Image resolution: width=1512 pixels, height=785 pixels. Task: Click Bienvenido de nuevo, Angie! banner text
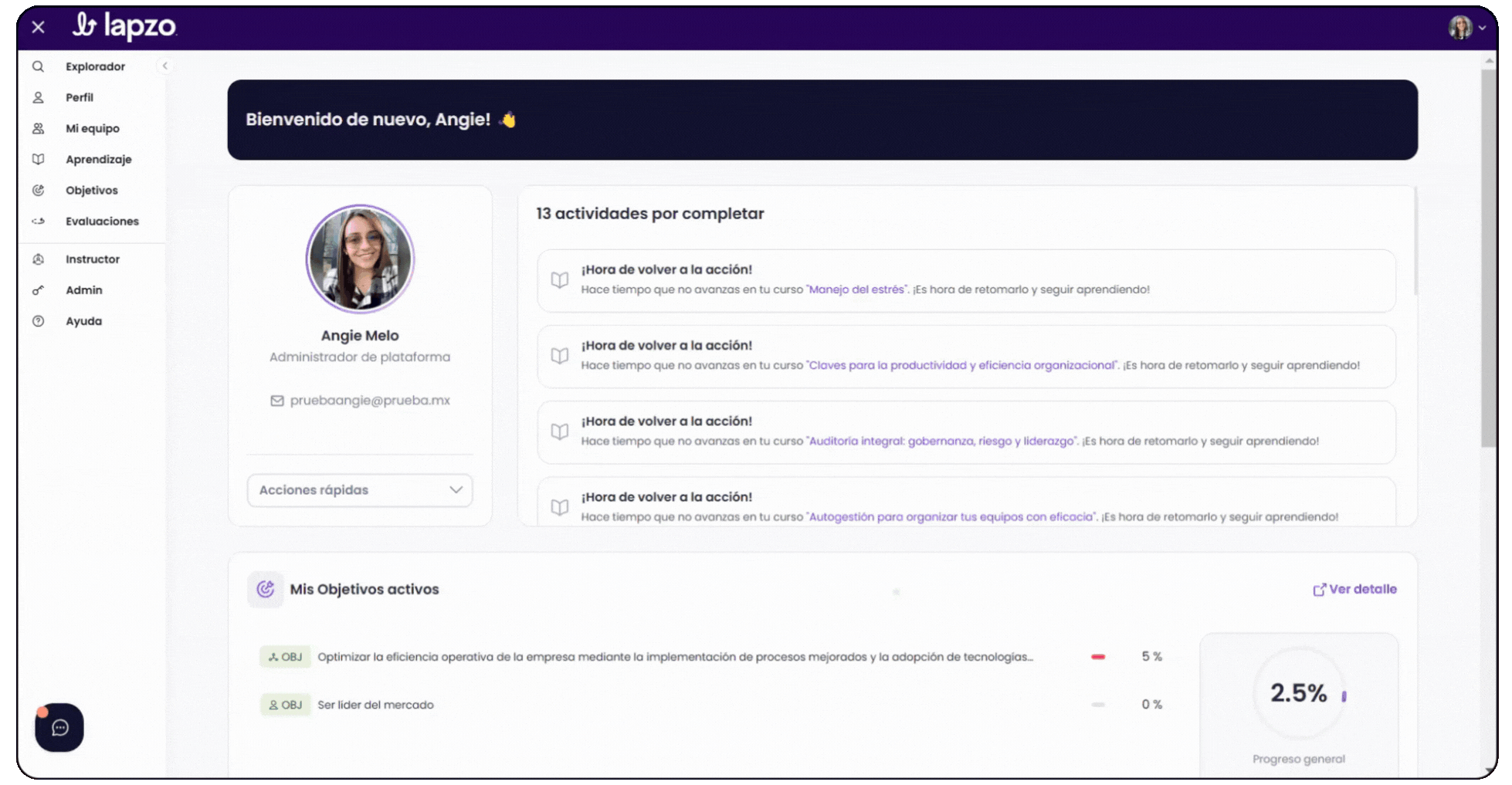(368, 120)
